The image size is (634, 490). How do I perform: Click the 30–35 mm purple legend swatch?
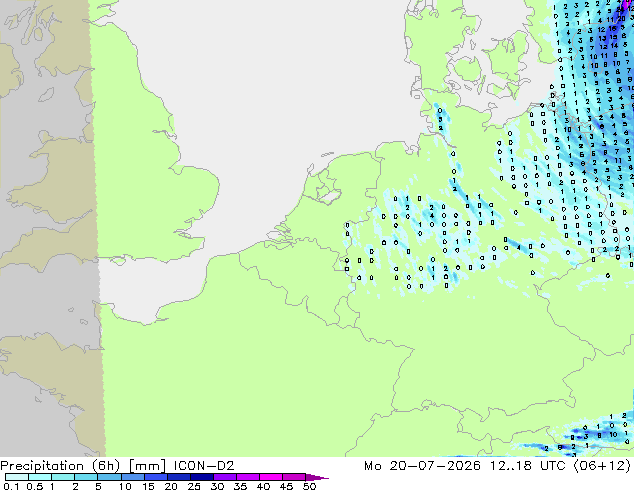click(x=225, y=477)
